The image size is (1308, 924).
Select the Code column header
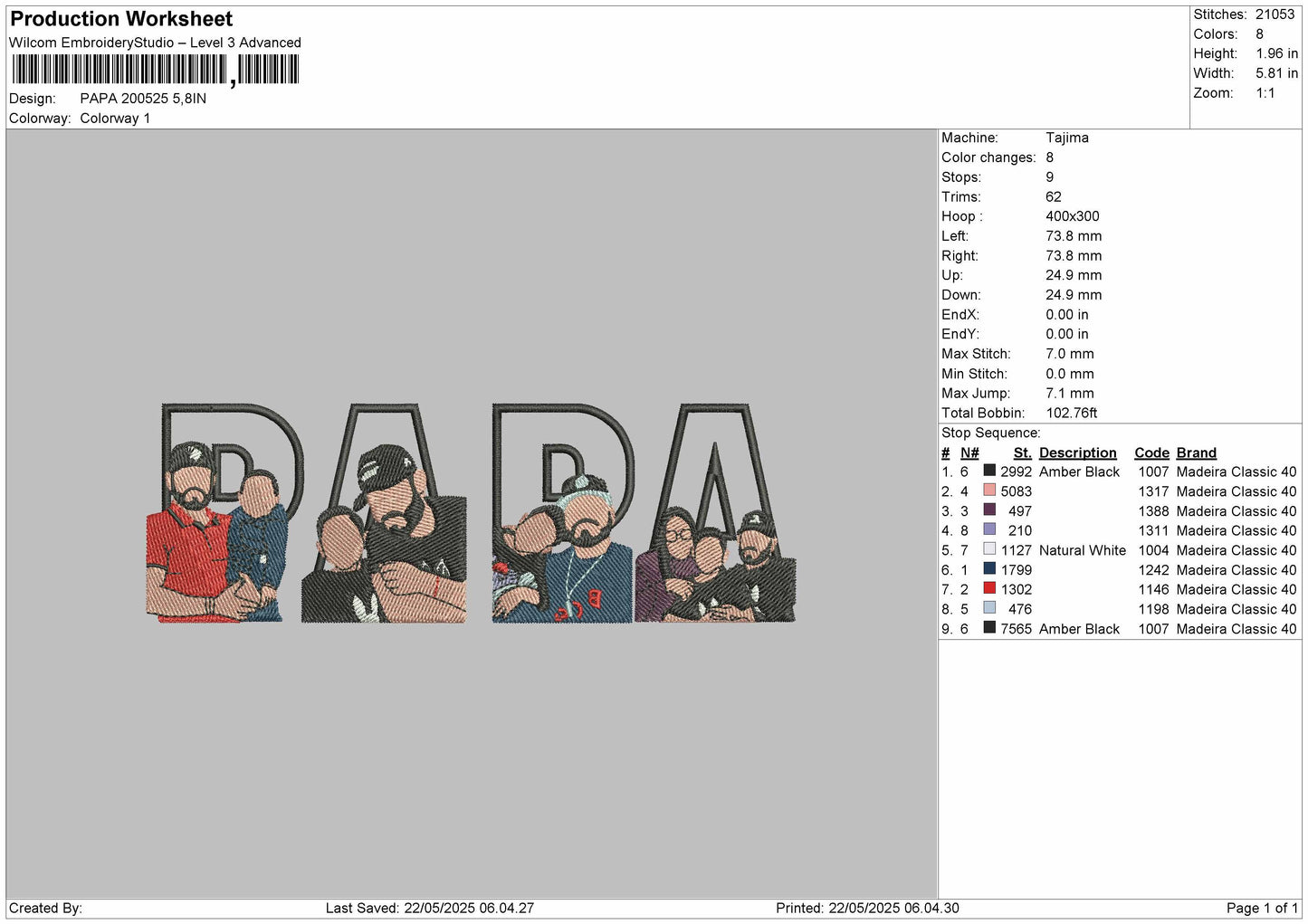tap(1151, 452)
